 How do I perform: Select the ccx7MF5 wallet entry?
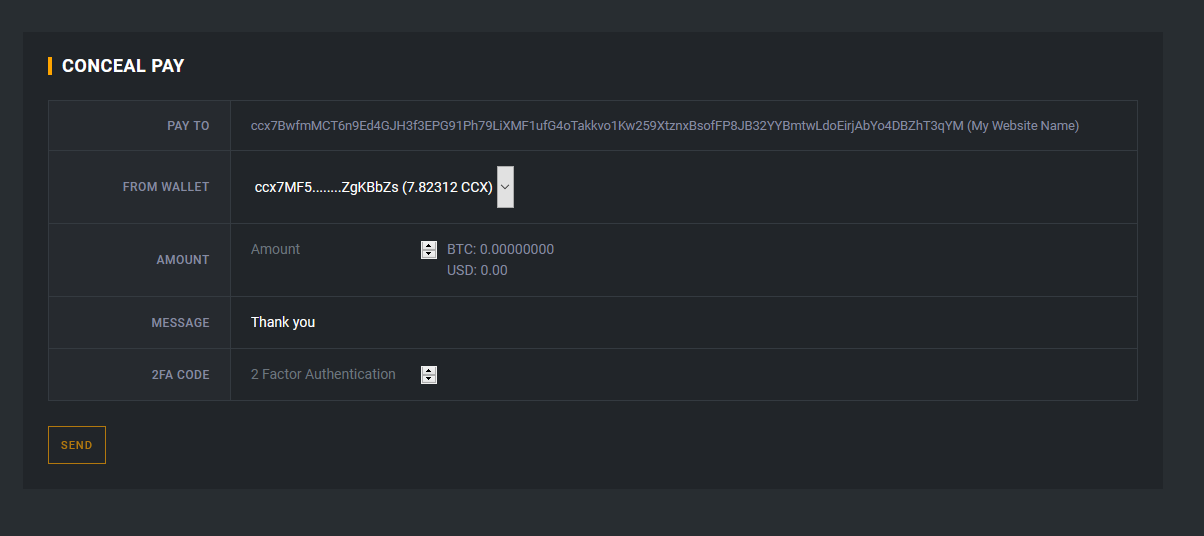click(373, 187)
